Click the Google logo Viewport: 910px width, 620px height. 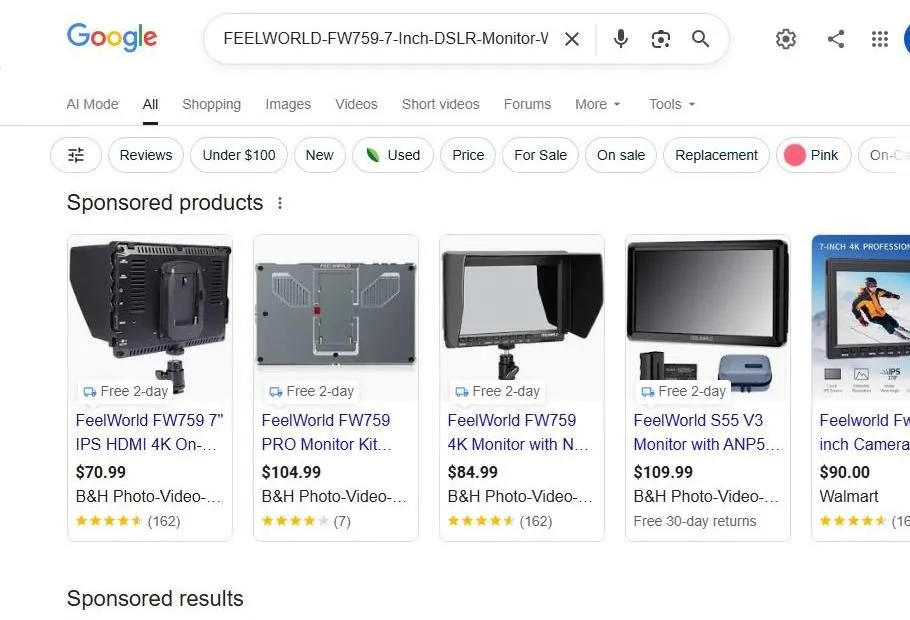[112, 37]
